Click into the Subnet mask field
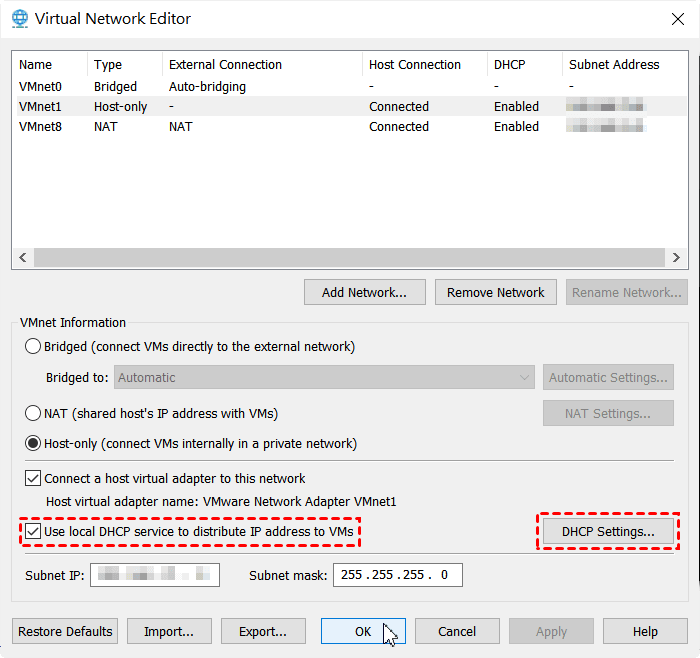Screen dimensions: 700x658 click(398, 575)
